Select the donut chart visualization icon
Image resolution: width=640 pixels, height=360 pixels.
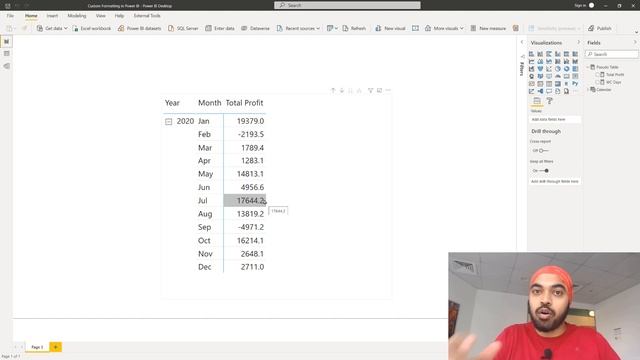coord(567,69)
